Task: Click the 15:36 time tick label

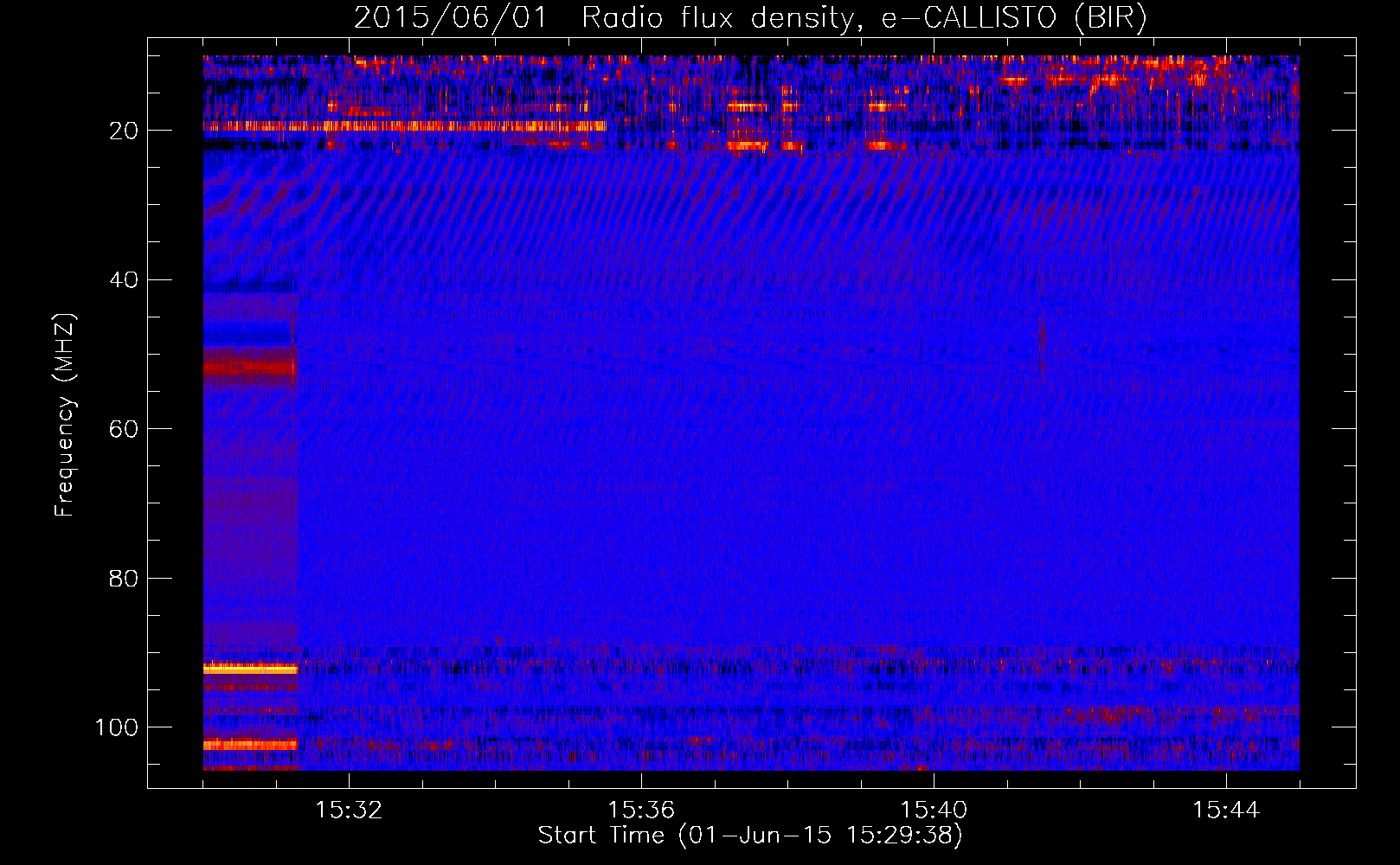Action: pyautogui.click(x=641, y=811)
